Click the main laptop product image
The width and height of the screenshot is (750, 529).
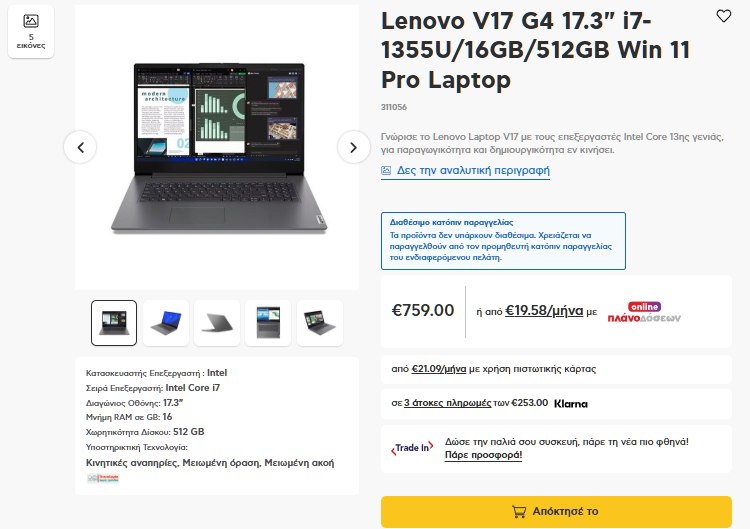point(217,147)
